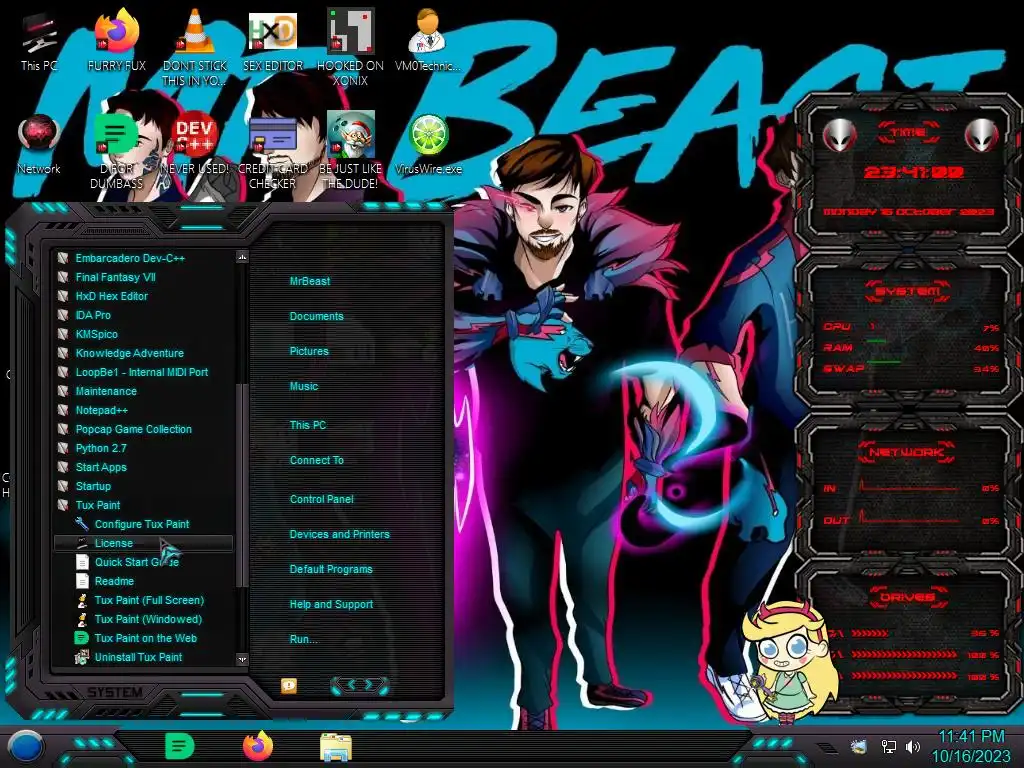Image resolution: width=1024 pixels, height=768 pixels.
Task: Click yellow shutdown icon in start menu
Action: [289, 685]
